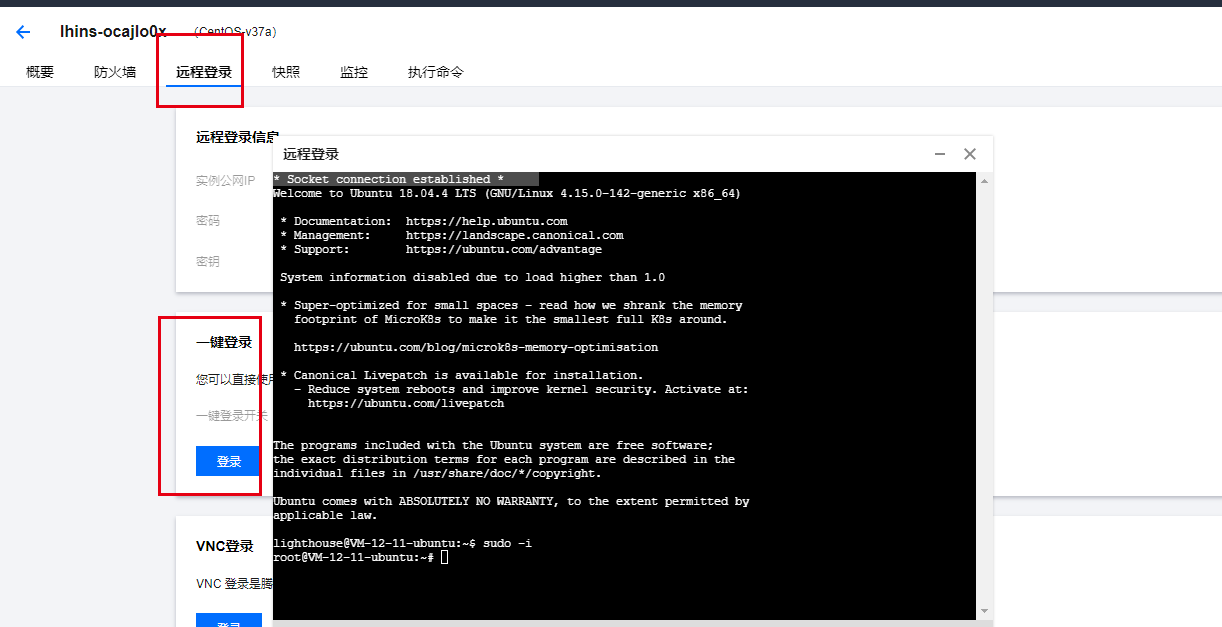Click terminal scrollbar up arrow

[985, 181]
